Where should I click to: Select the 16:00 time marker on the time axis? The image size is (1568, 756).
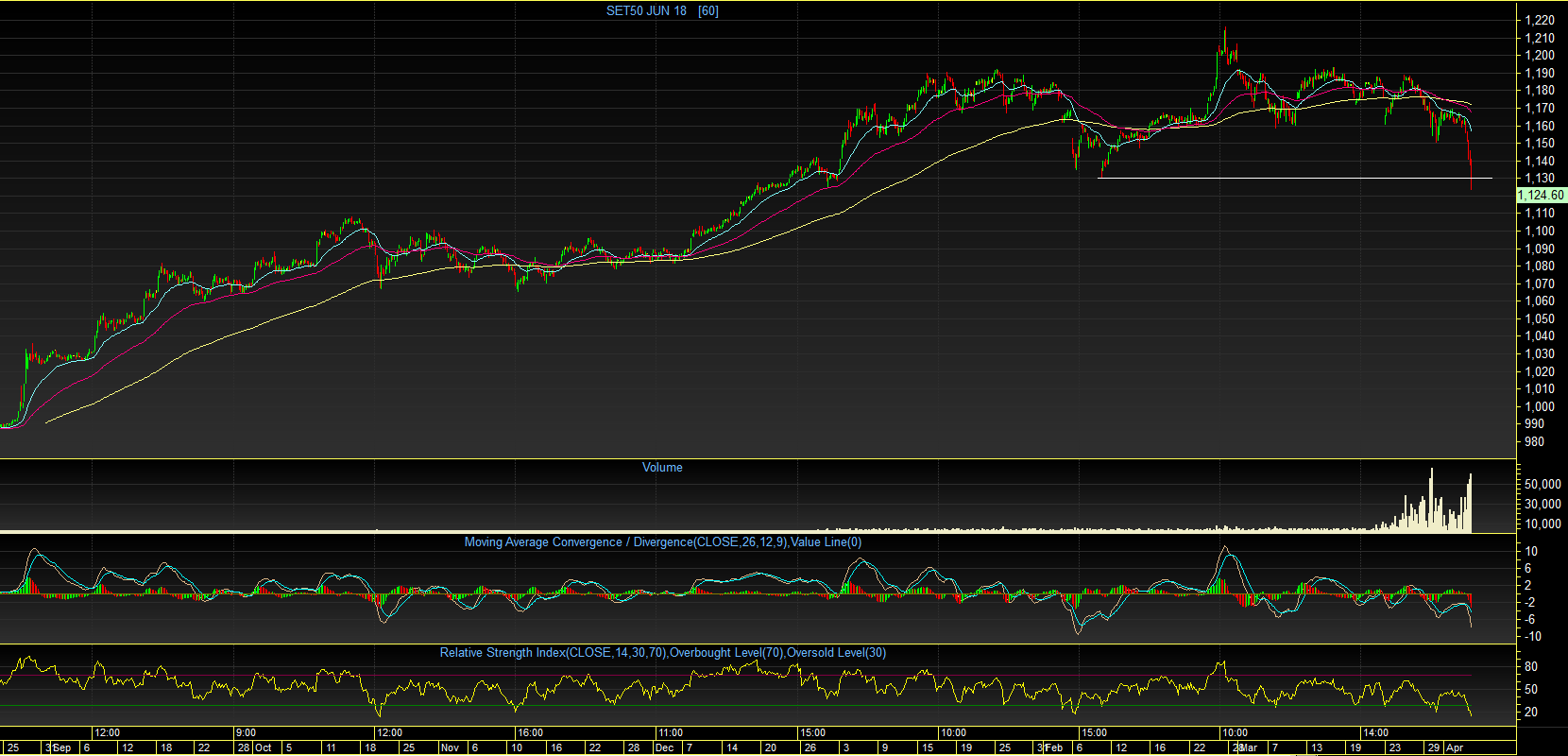[530, 732]
